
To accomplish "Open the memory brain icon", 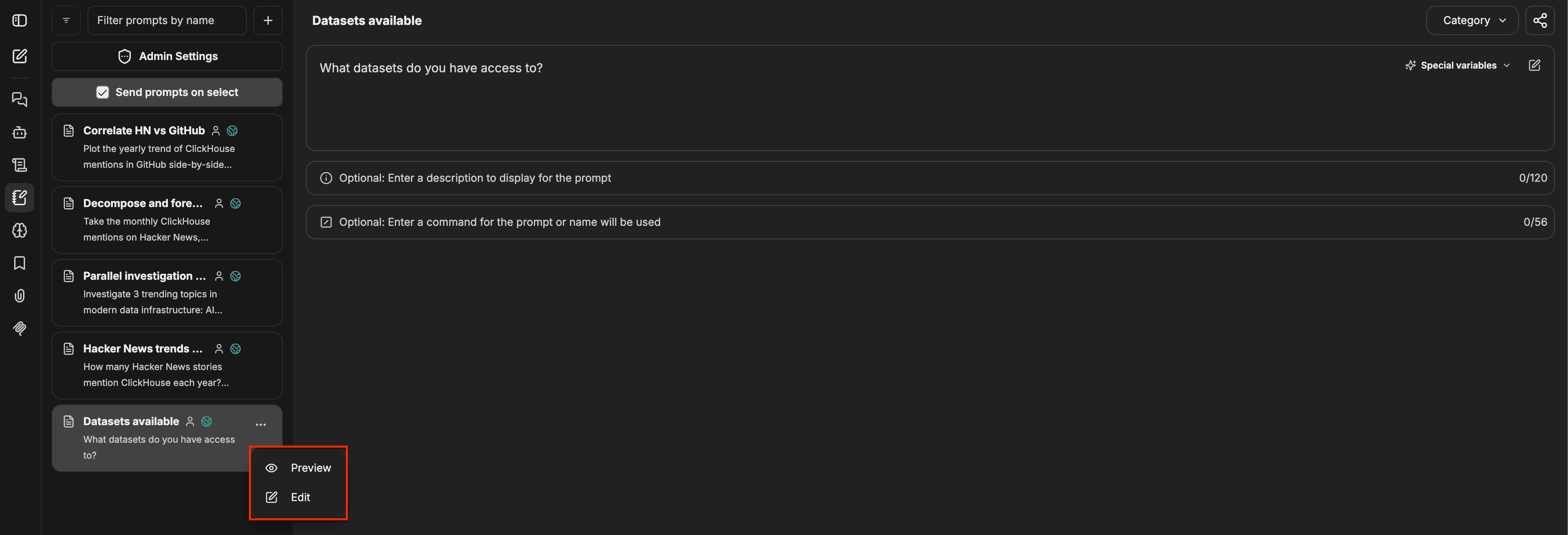I will [x=20, y=230].
